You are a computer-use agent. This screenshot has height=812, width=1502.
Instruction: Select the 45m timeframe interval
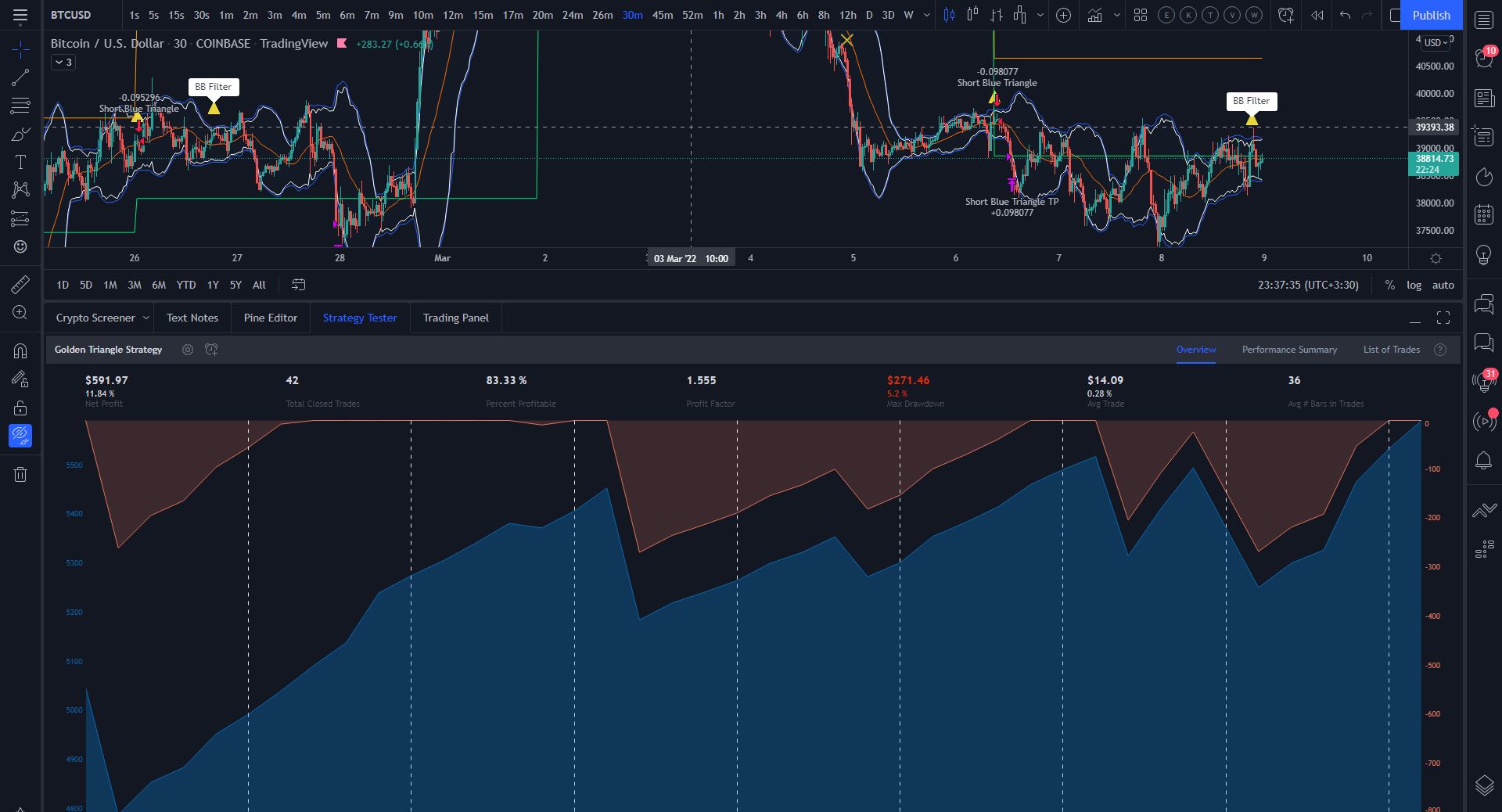[663, 15]
